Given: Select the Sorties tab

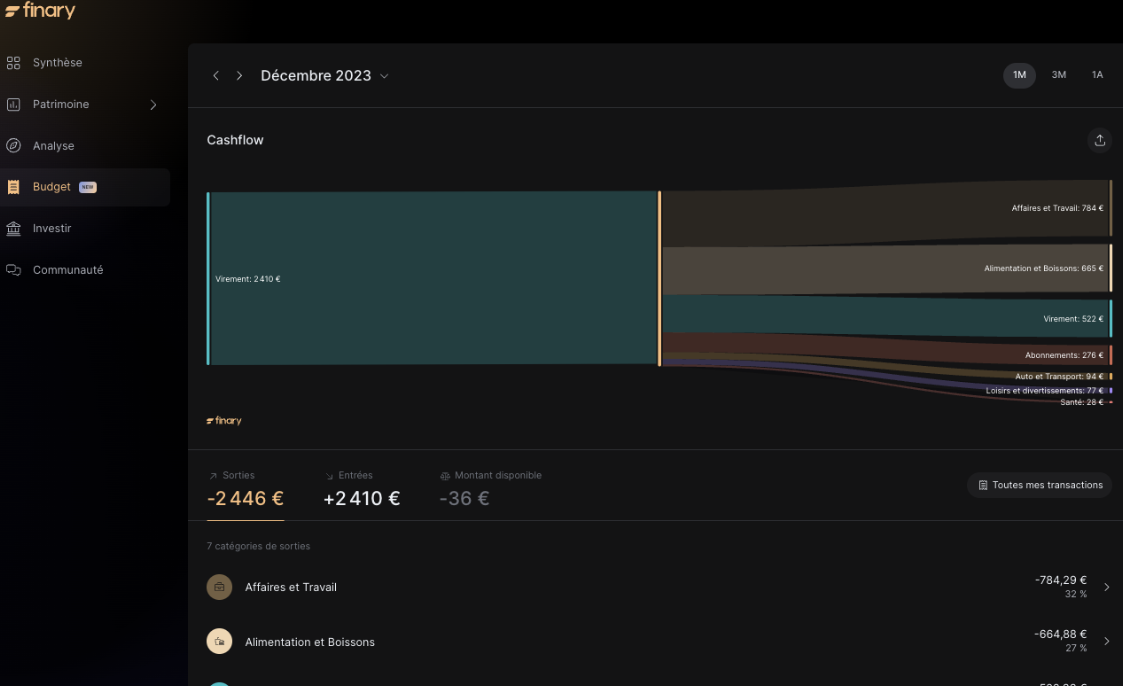Looking at the screenshot, I should pos(245,489).
